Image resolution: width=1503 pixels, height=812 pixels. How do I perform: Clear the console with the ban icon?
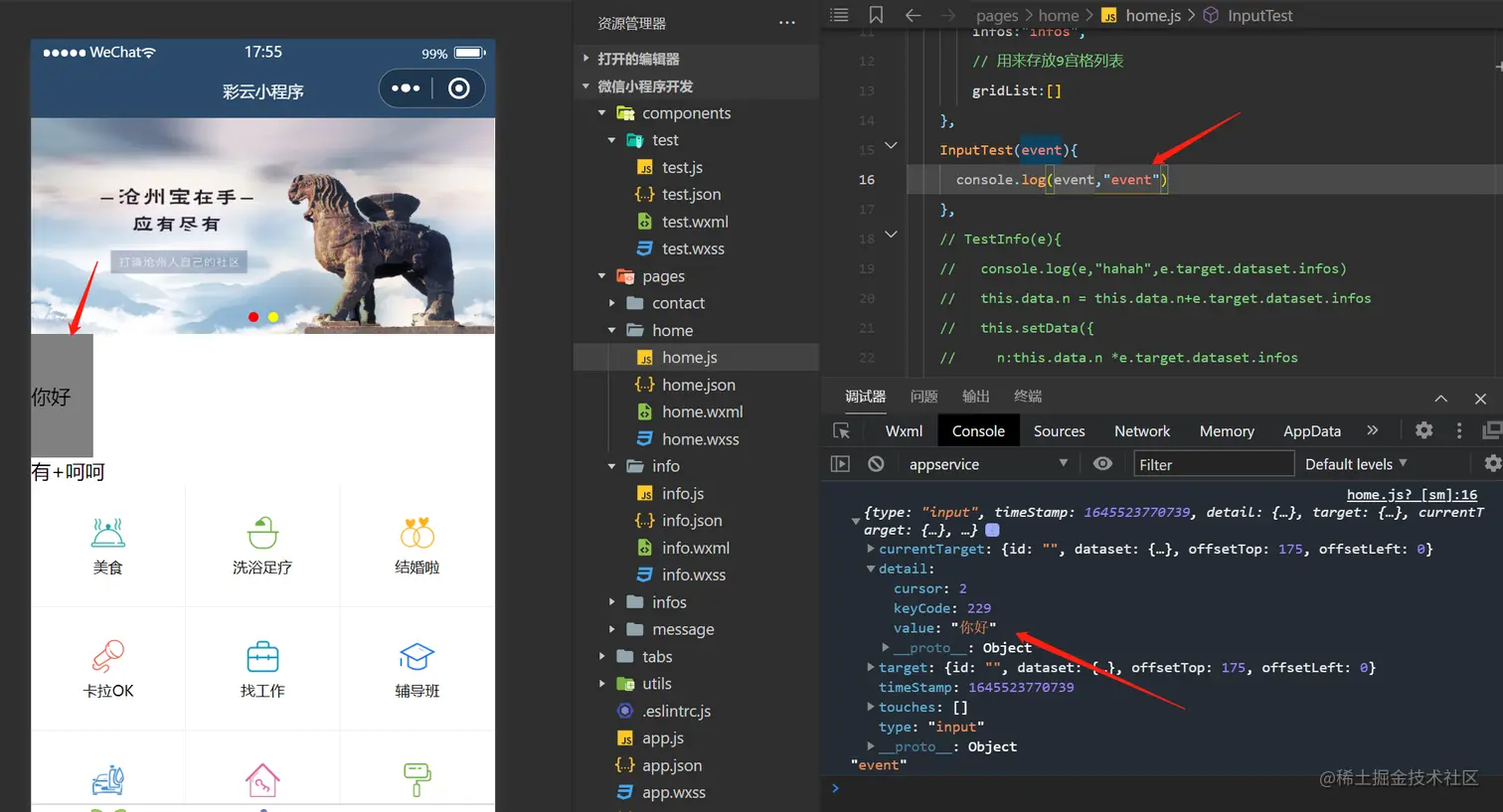[x=876, y=464]
